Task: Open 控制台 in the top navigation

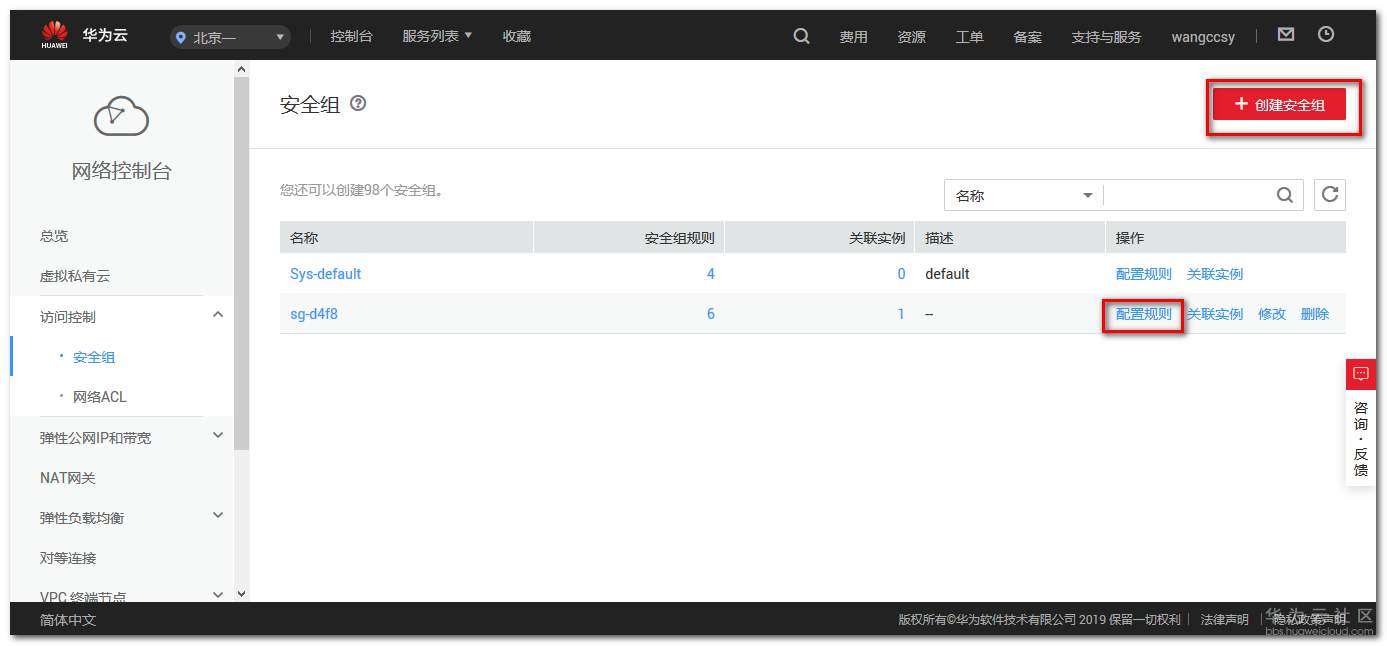Action: pos(351,36)
